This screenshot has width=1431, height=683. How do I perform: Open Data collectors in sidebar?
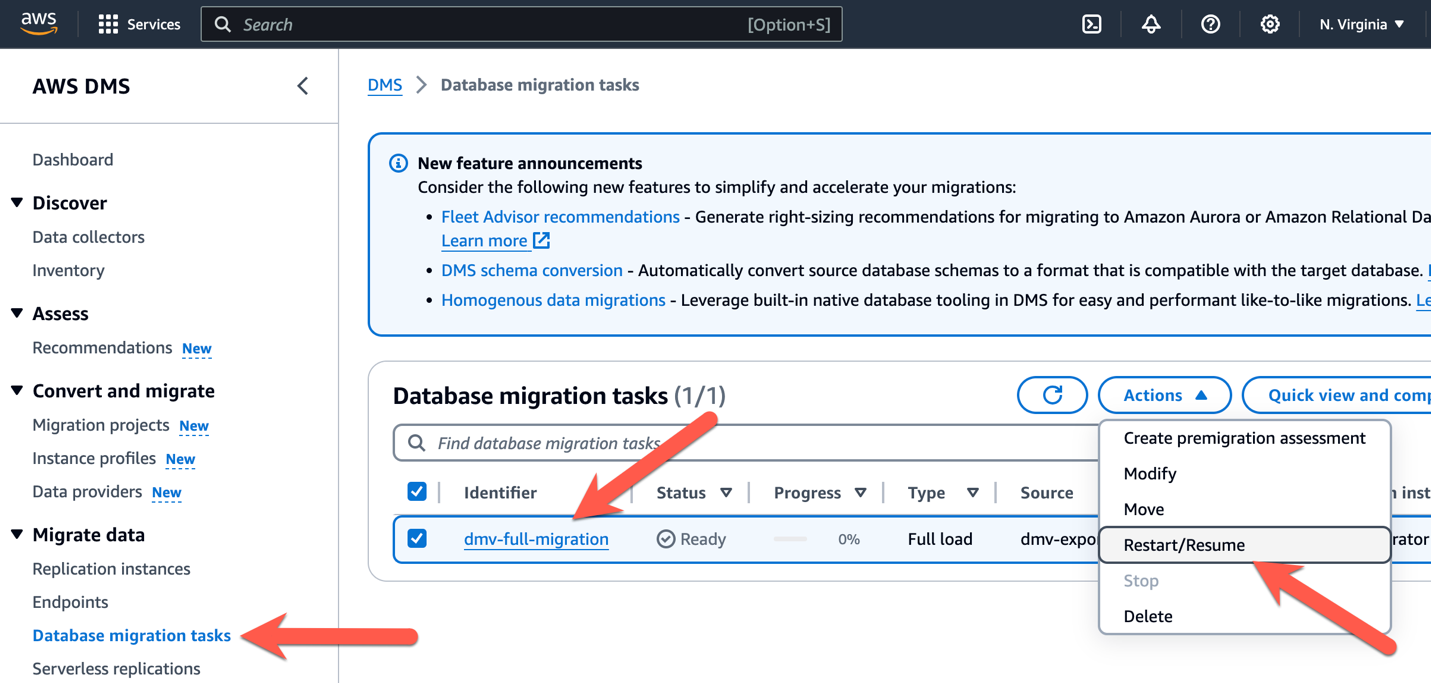coord(88,237)
